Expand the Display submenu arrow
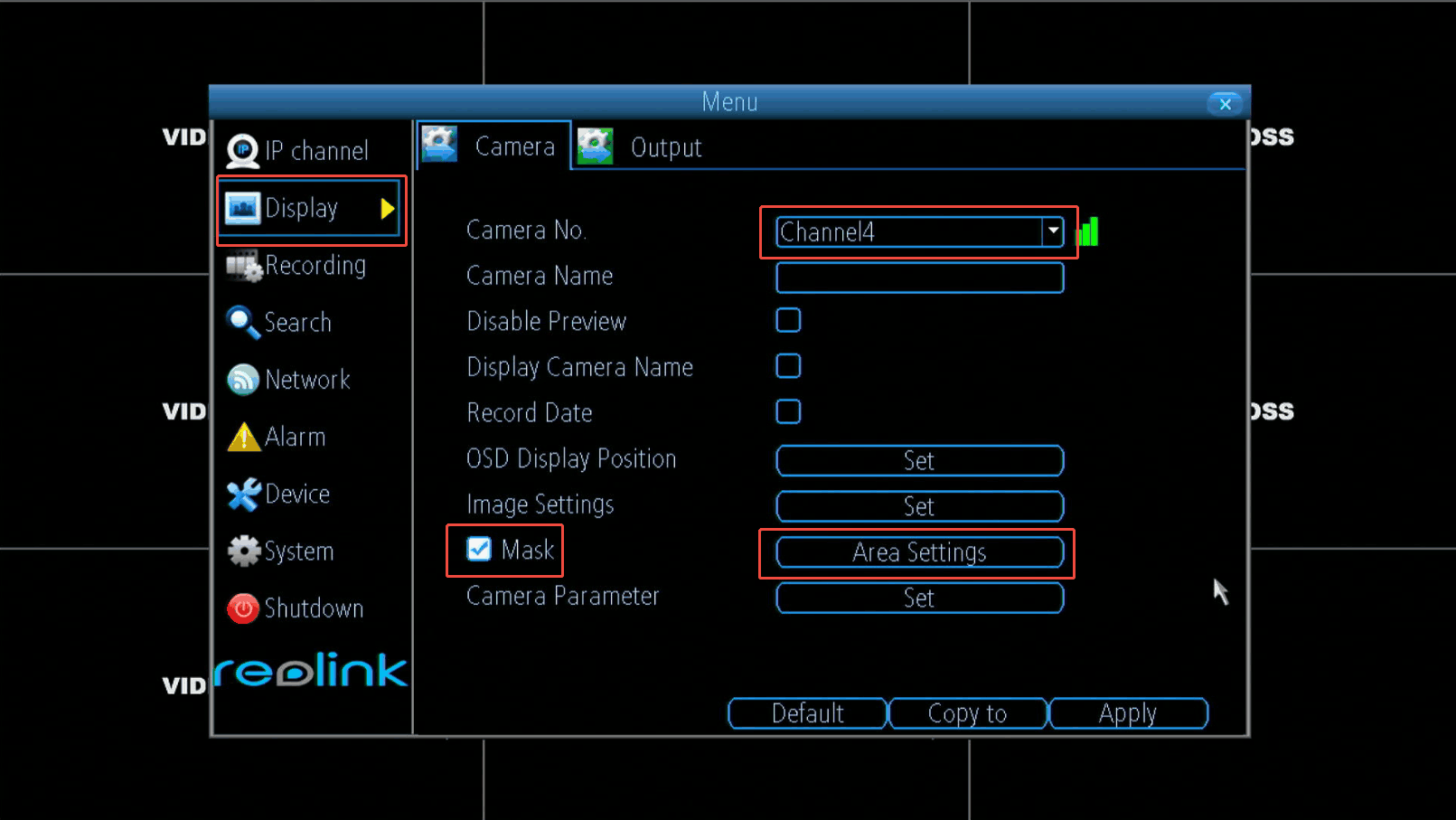 click(388, 209)
